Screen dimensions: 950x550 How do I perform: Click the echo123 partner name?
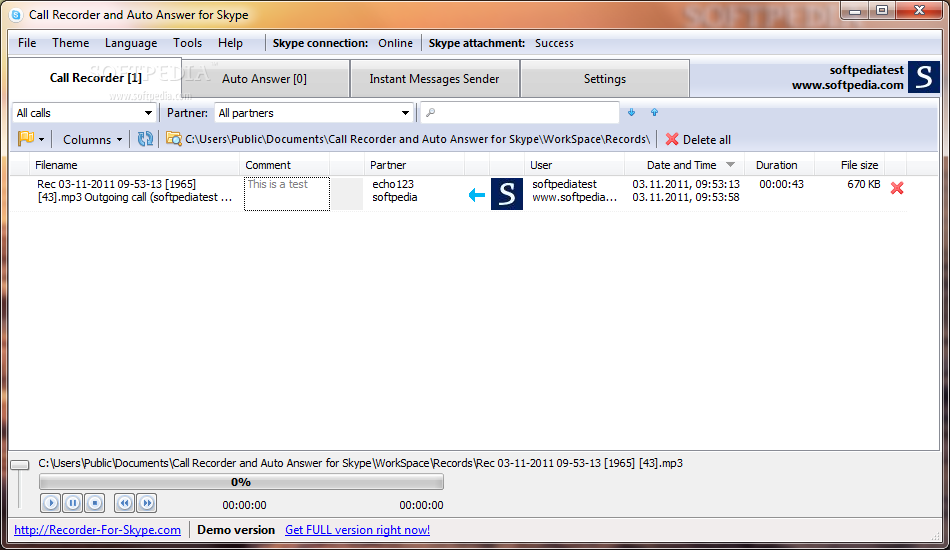click(393, 184)
